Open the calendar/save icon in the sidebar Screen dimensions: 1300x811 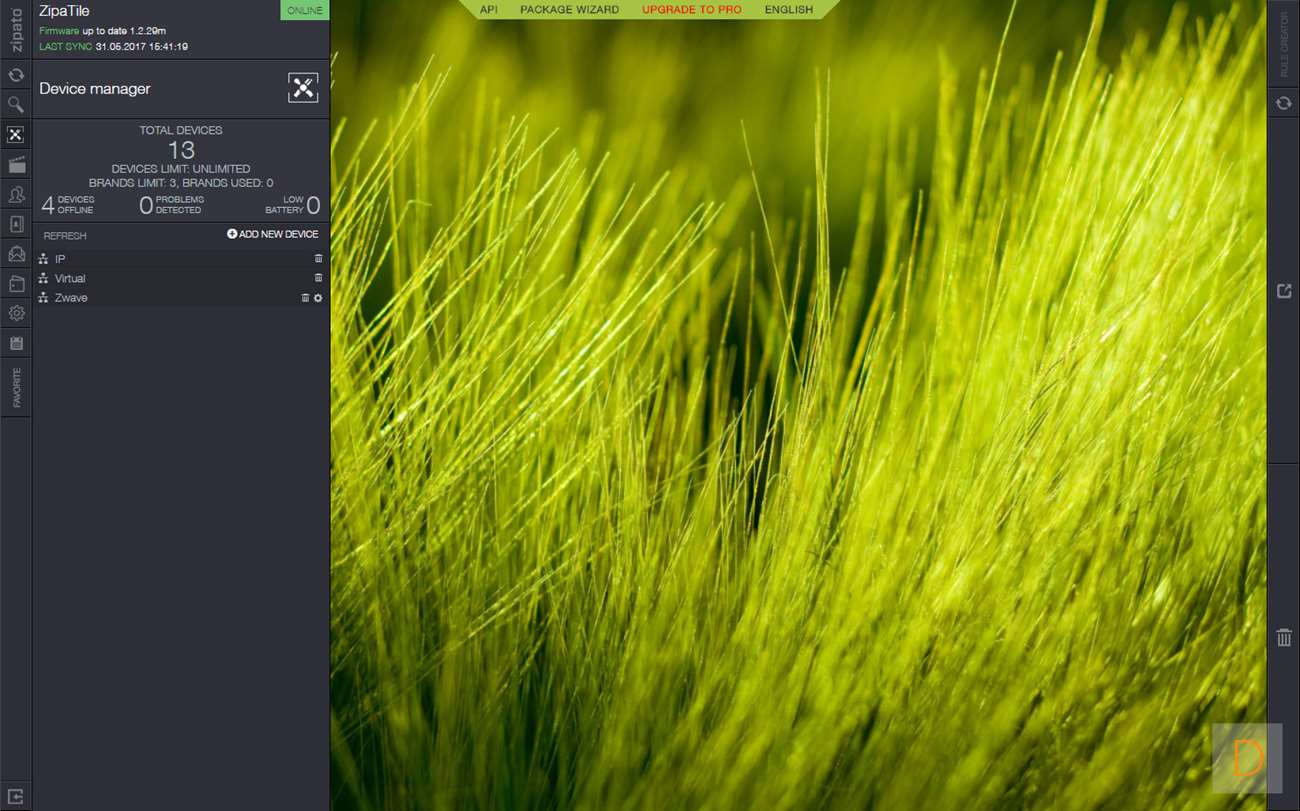[16, 343]
